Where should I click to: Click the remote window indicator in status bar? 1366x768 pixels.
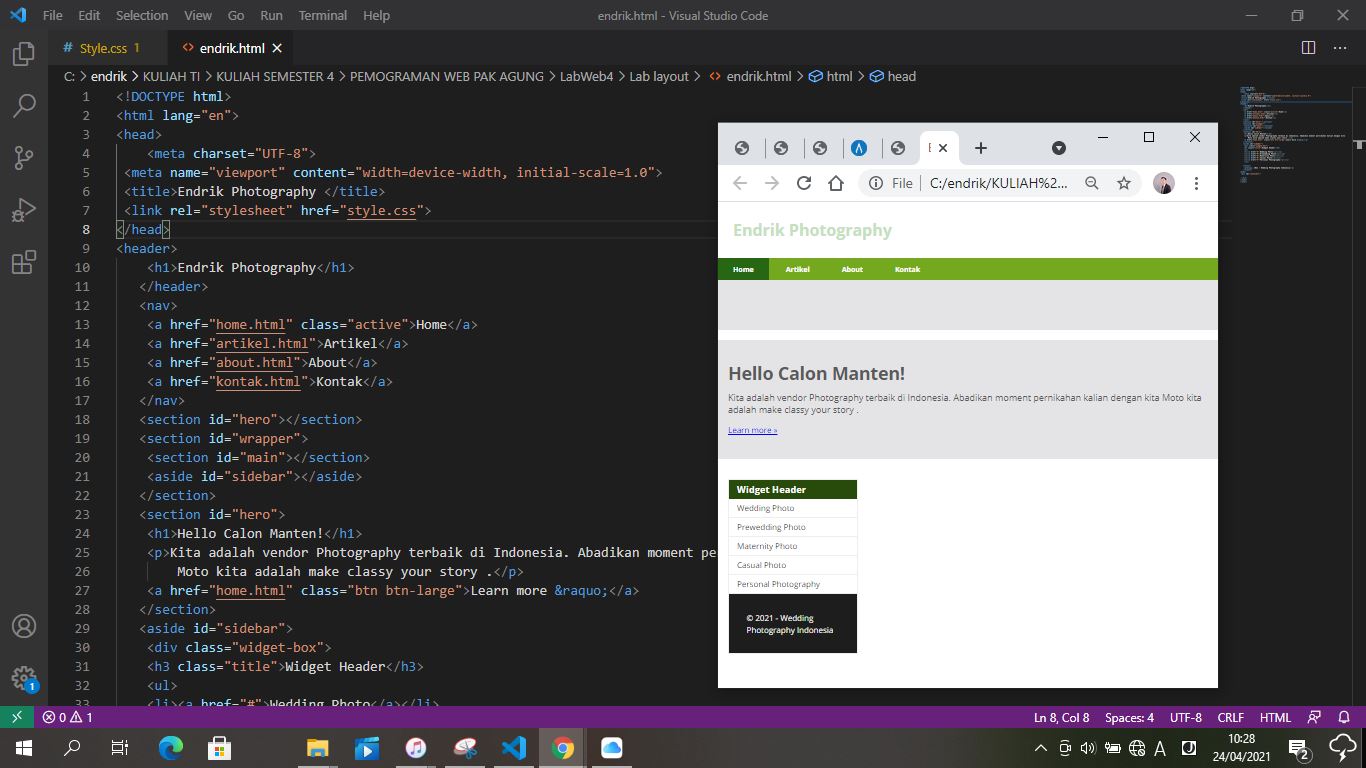pyautogui.click(x=17, y=717)
